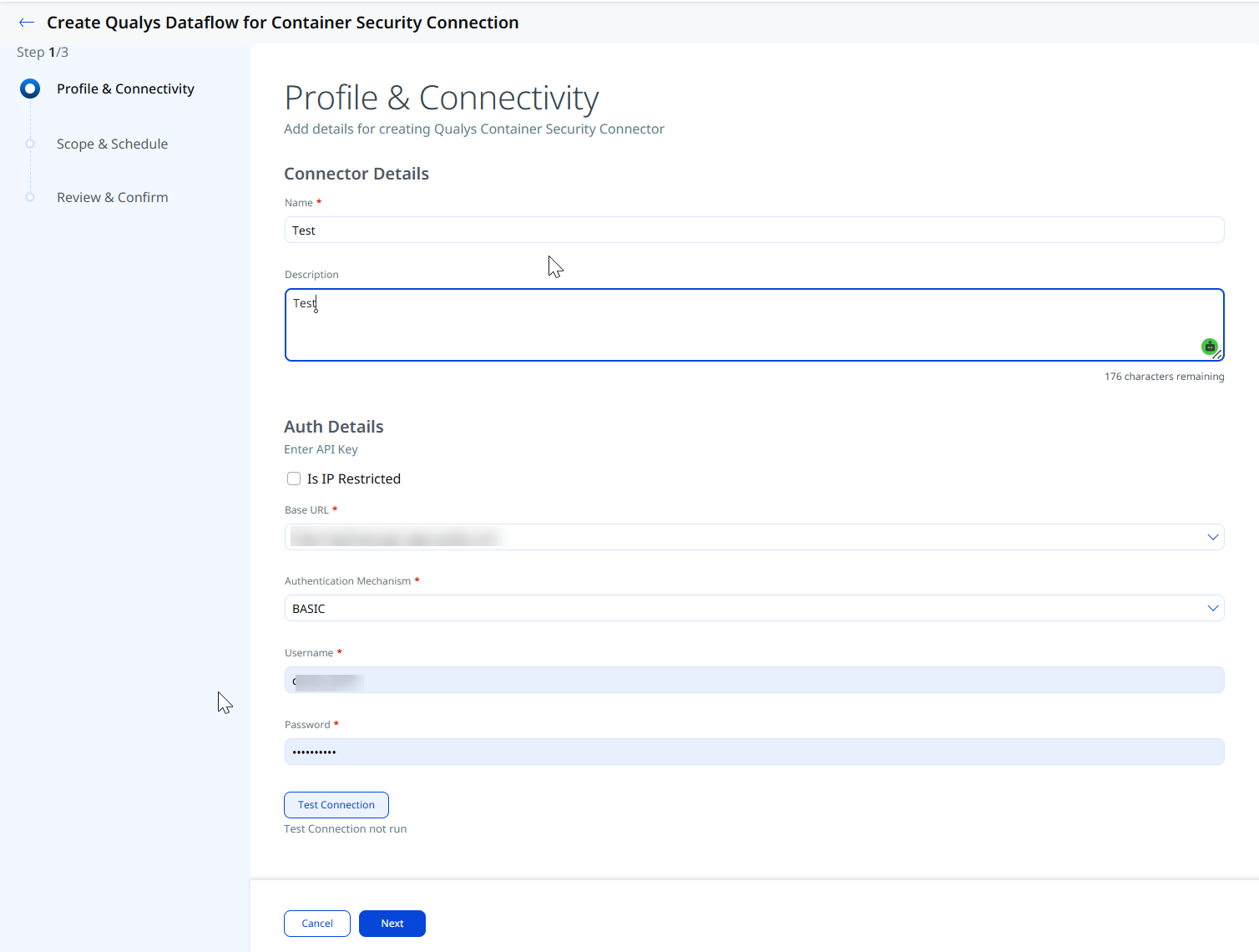Image resolution: width=1259 pixels, height=952 pixels.
Task: Click the Connector Details heading
Action: click(x=356, y=174)
